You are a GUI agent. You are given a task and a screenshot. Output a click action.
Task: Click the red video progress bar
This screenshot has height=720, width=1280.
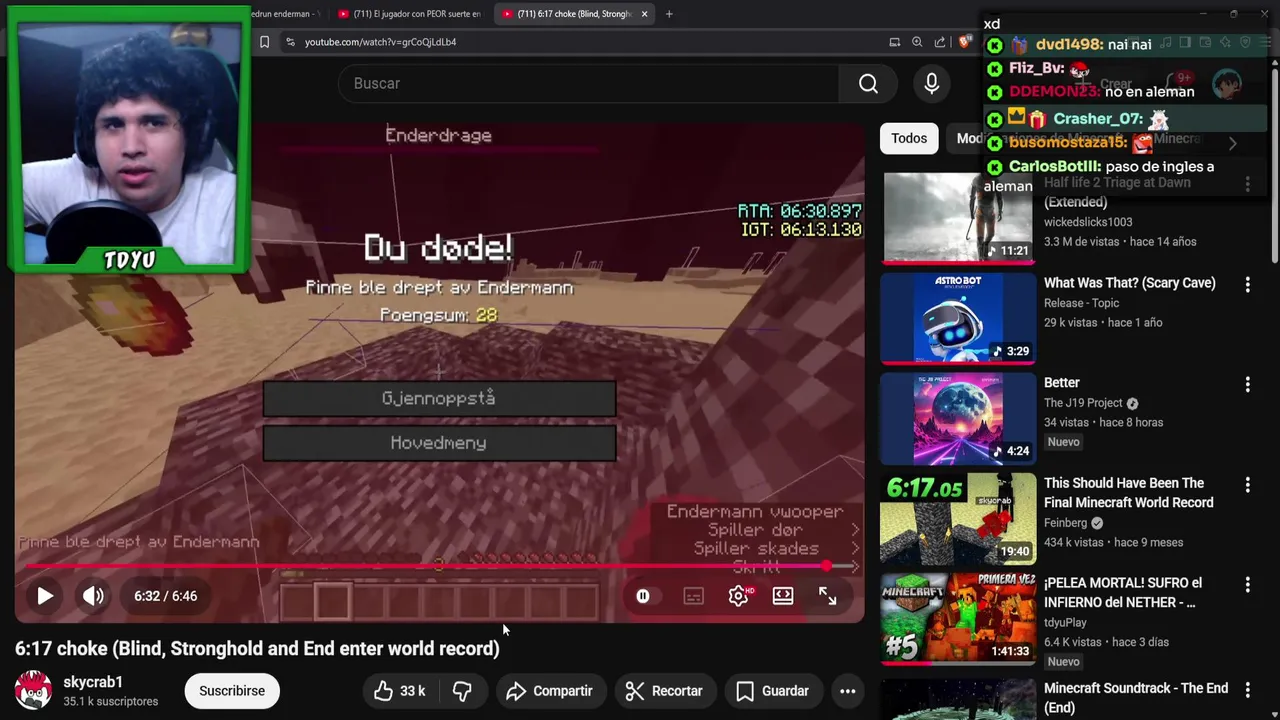coord(440,567)
